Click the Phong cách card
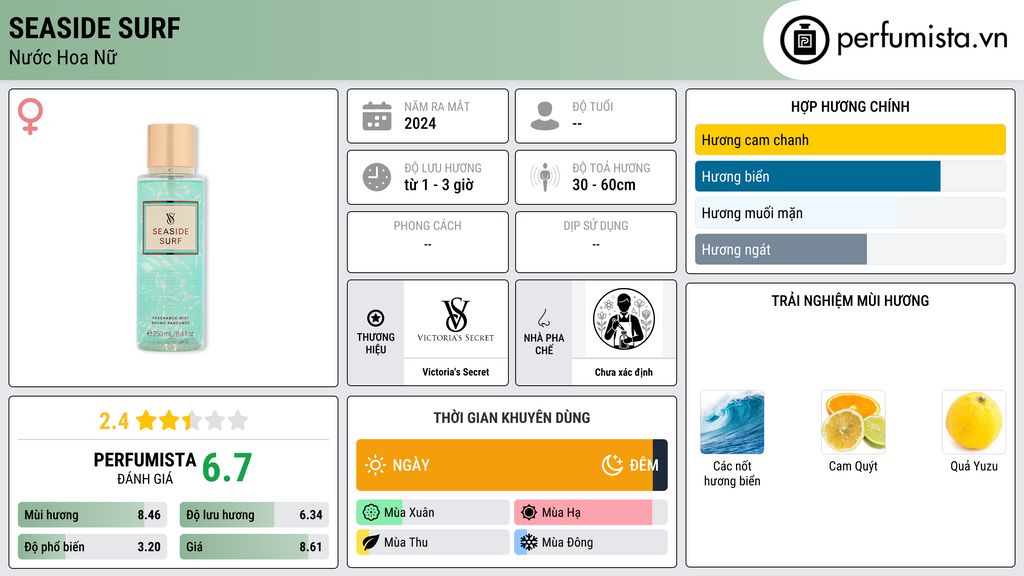Viewport: 1024px width, 576px height. coord(428,242)
